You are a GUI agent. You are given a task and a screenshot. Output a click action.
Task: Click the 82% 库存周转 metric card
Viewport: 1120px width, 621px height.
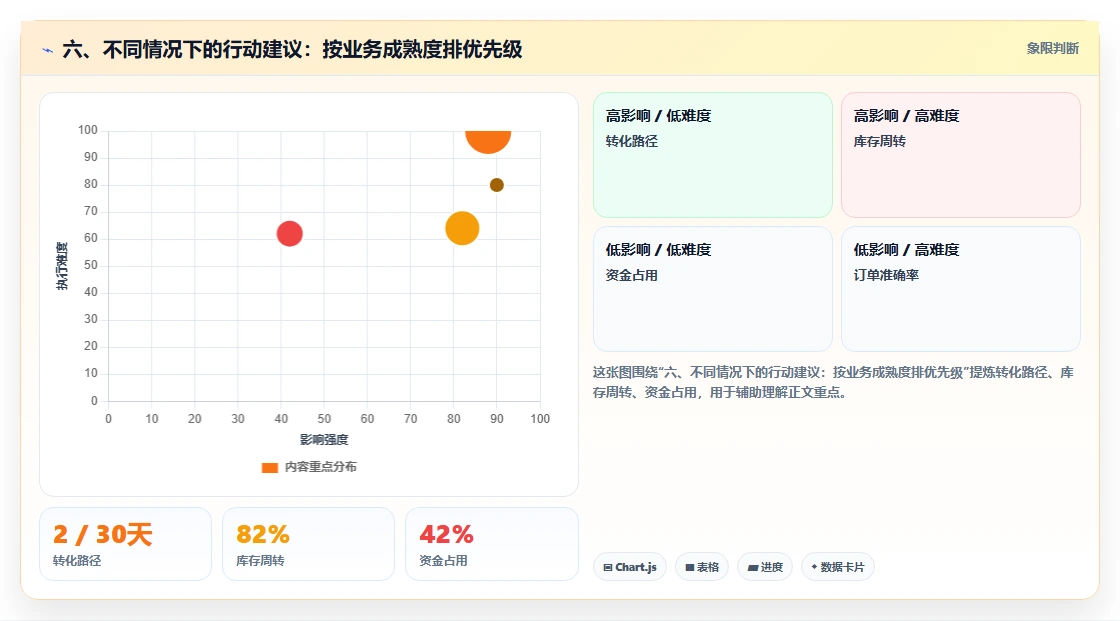point(309,544)
